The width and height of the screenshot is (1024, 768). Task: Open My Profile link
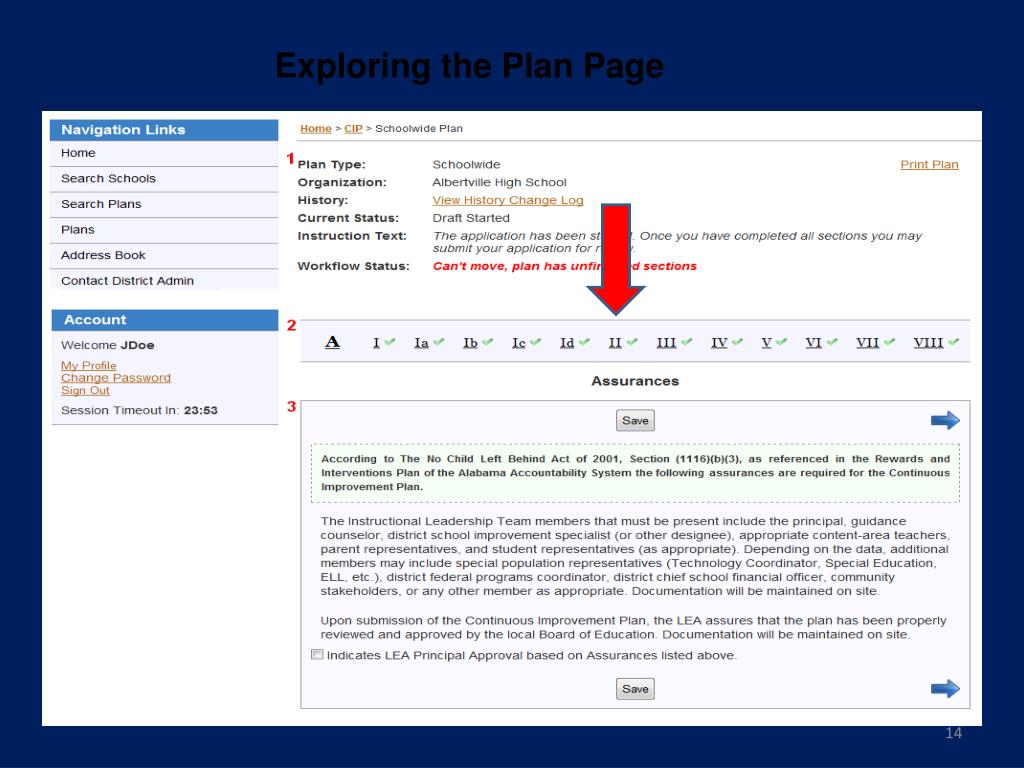tap(89, 366)
